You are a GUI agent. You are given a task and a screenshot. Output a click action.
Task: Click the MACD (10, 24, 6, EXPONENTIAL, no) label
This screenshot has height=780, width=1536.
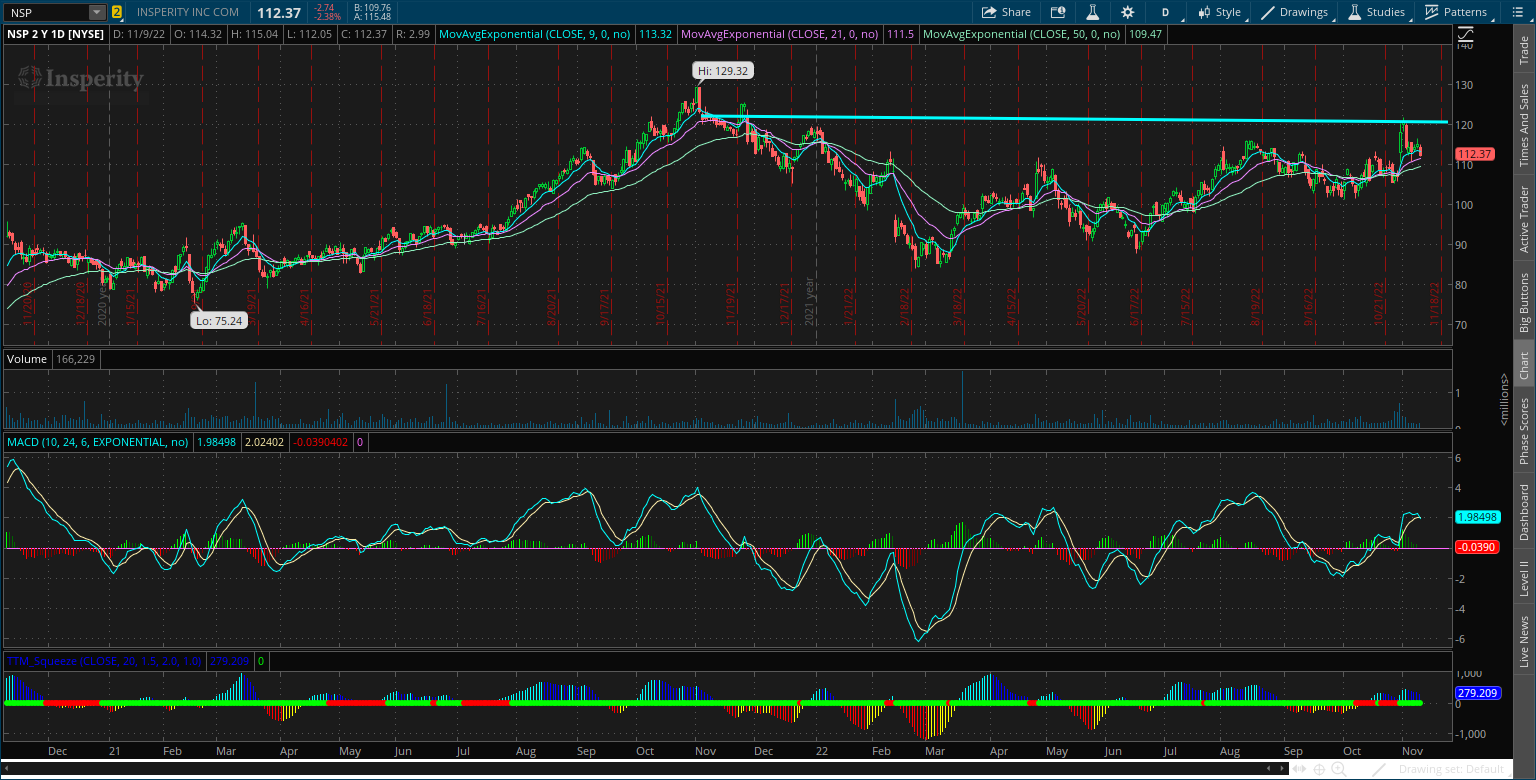point(98,441)
